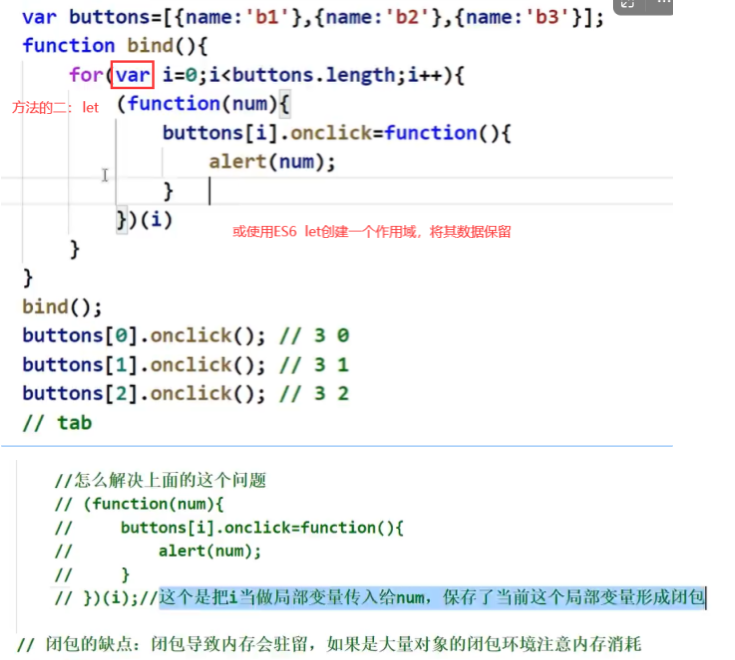
Task: Click commented // buttons[i].onclick=function(){ line
Action: [229, 528]
